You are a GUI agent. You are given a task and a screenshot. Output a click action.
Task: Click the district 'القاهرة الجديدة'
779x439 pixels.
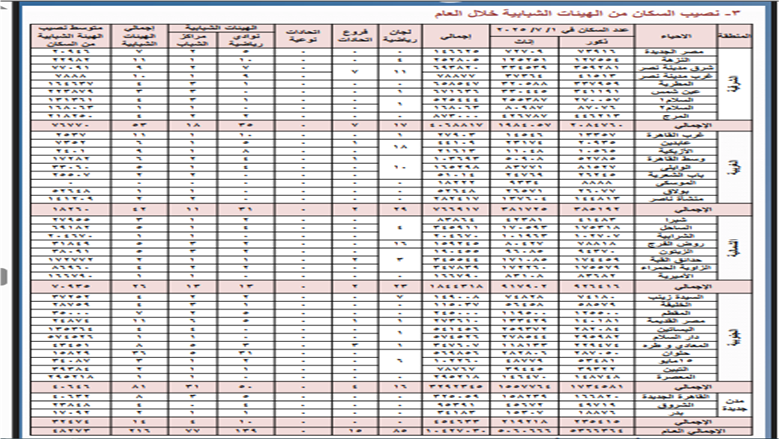tap(675, 397)
